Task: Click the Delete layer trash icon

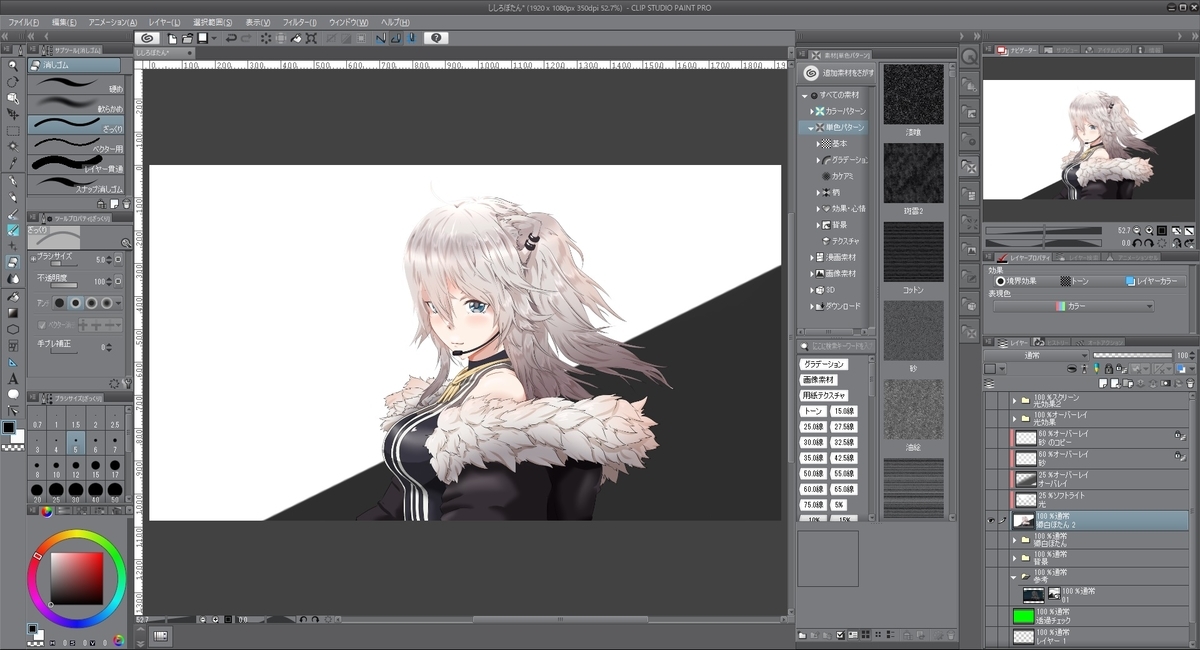Action: point(1189,383)
